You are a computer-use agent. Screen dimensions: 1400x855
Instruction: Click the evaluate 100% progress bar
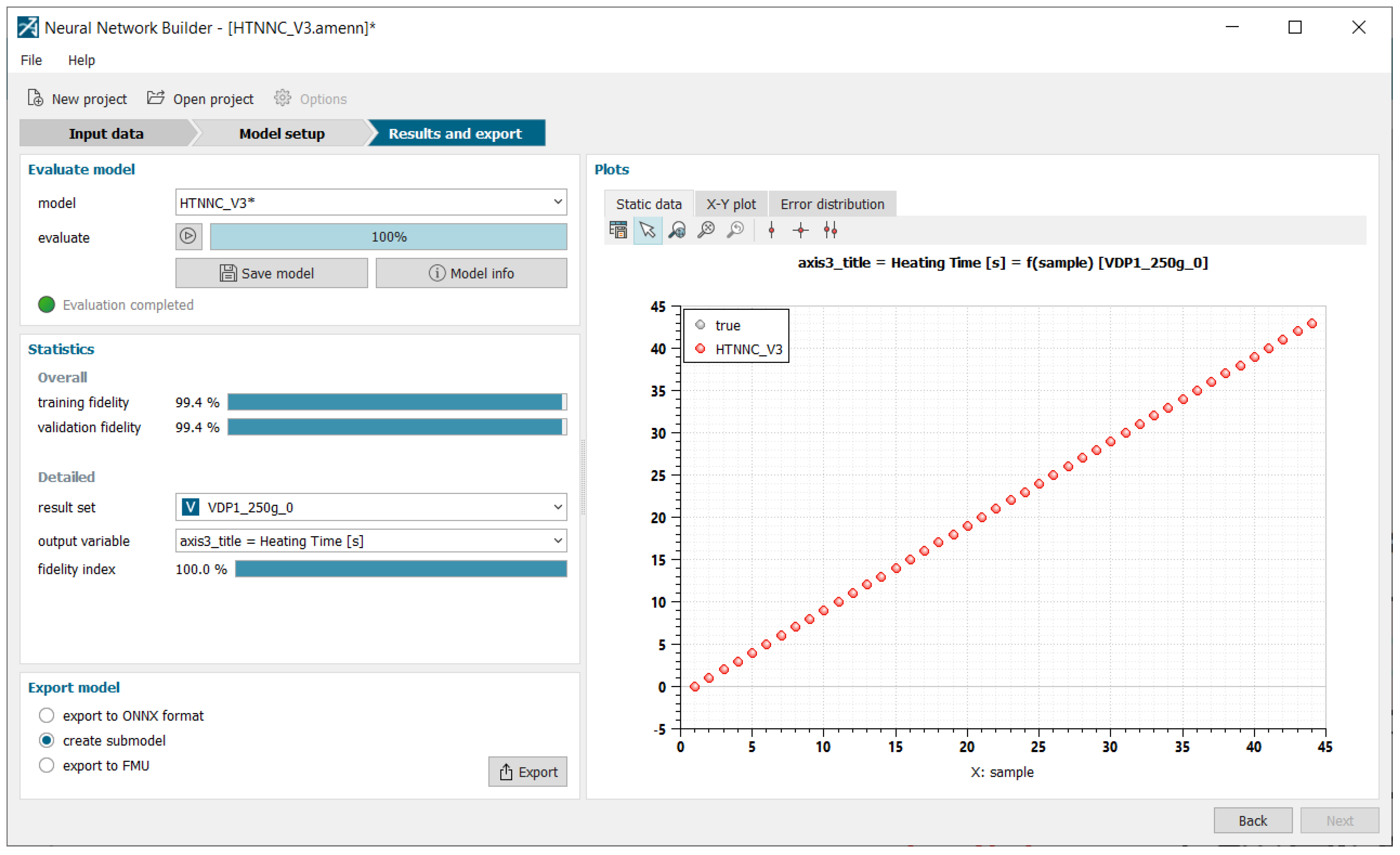(x=388, y=236)
